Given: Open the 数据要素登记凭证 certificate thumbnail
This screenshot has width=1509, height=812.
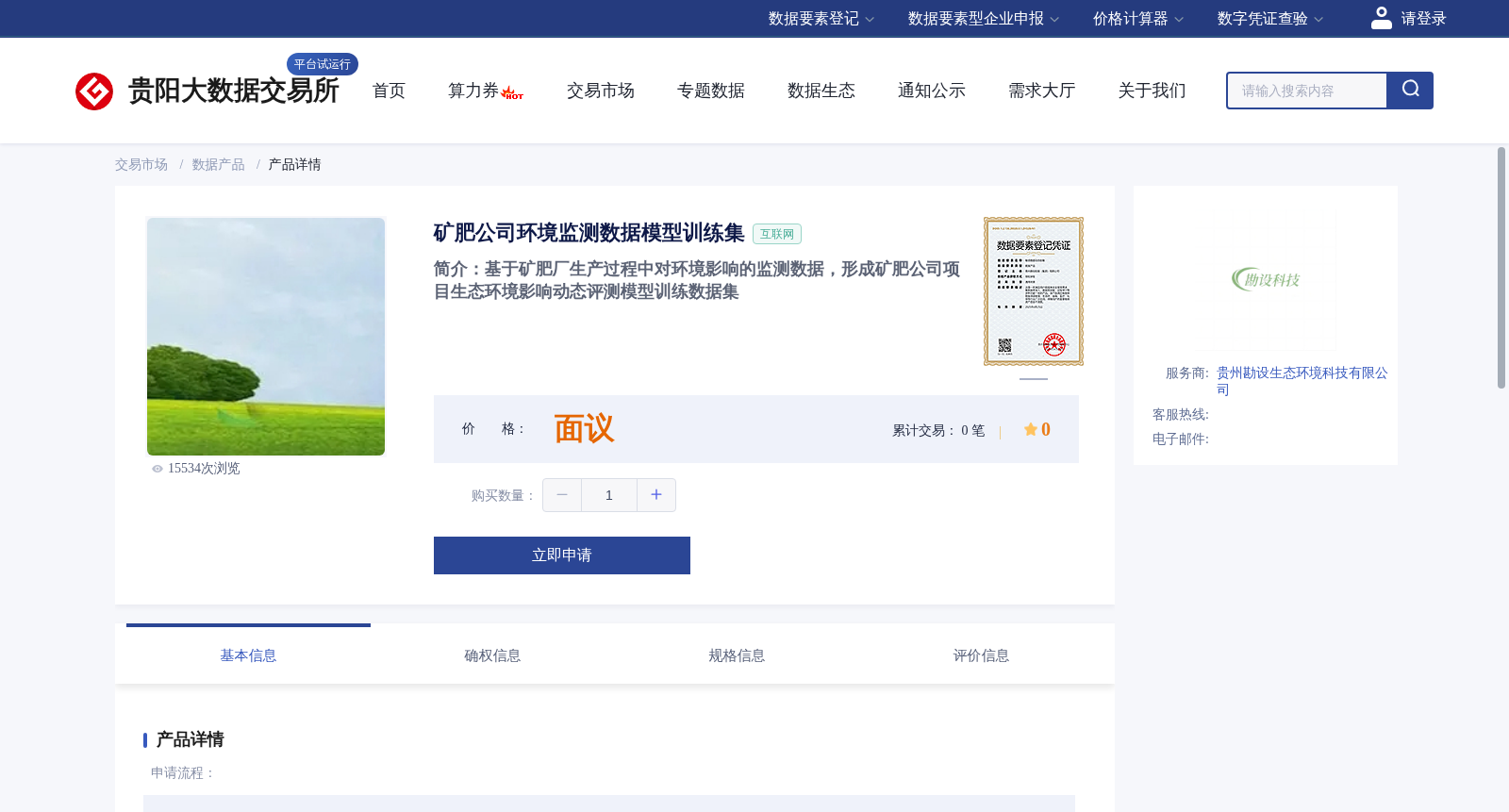Looking at the screenshot, I should (1034, 291).
